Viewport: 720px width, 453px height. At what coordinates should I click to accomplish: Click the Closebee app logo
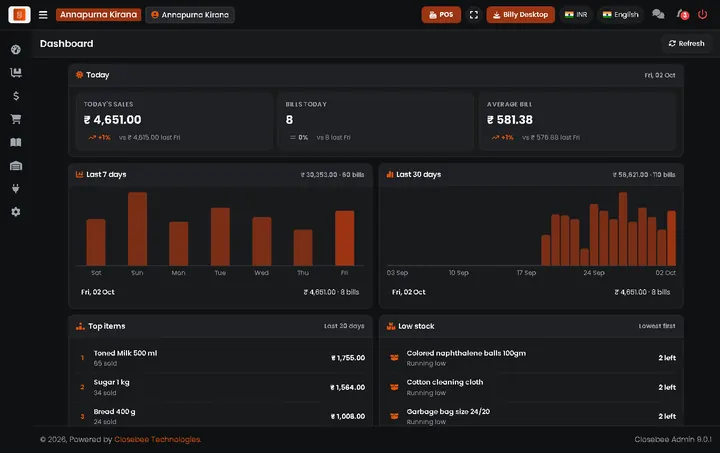tap(19, 15)
